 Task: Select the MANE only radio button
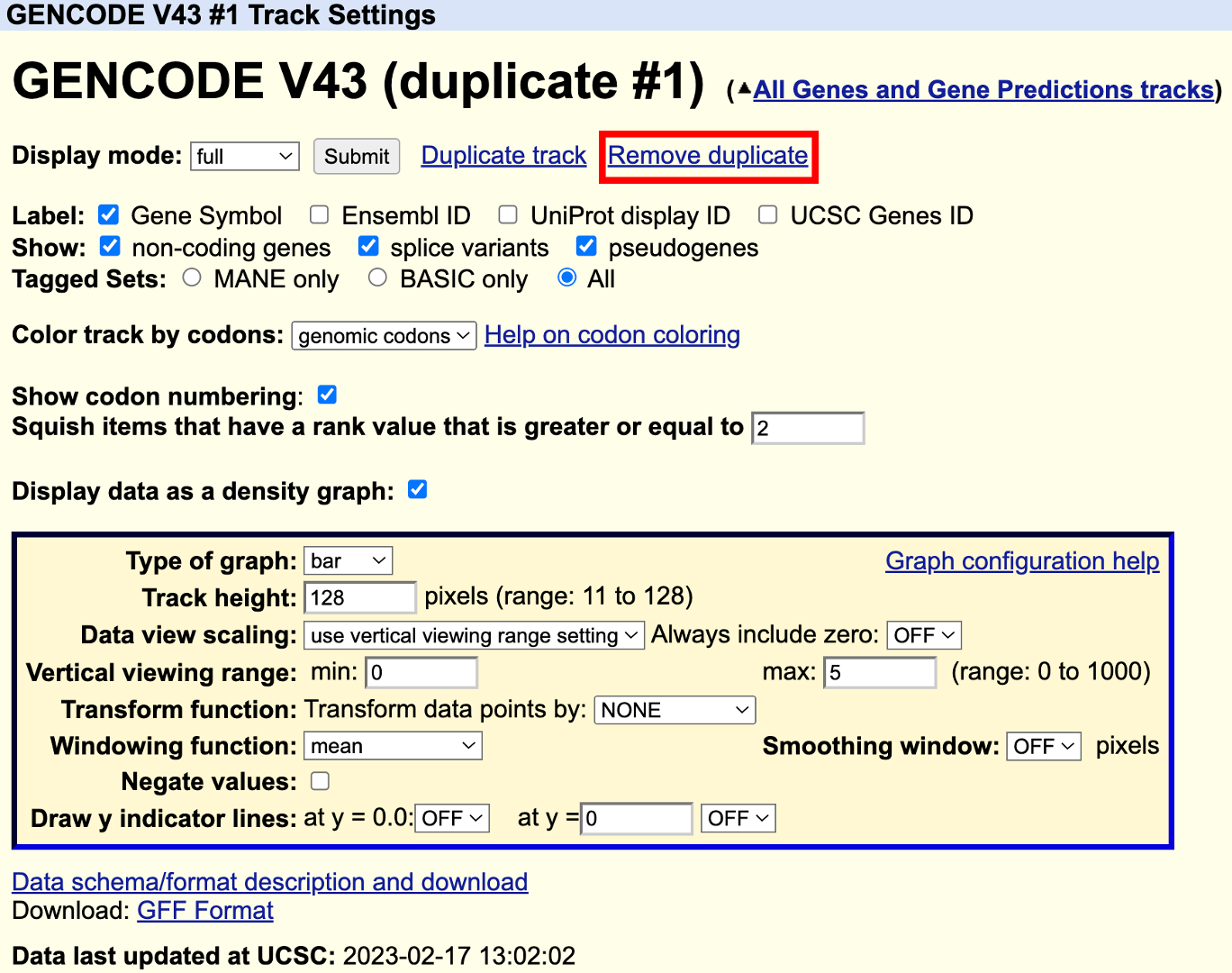[x=192, y=277]
